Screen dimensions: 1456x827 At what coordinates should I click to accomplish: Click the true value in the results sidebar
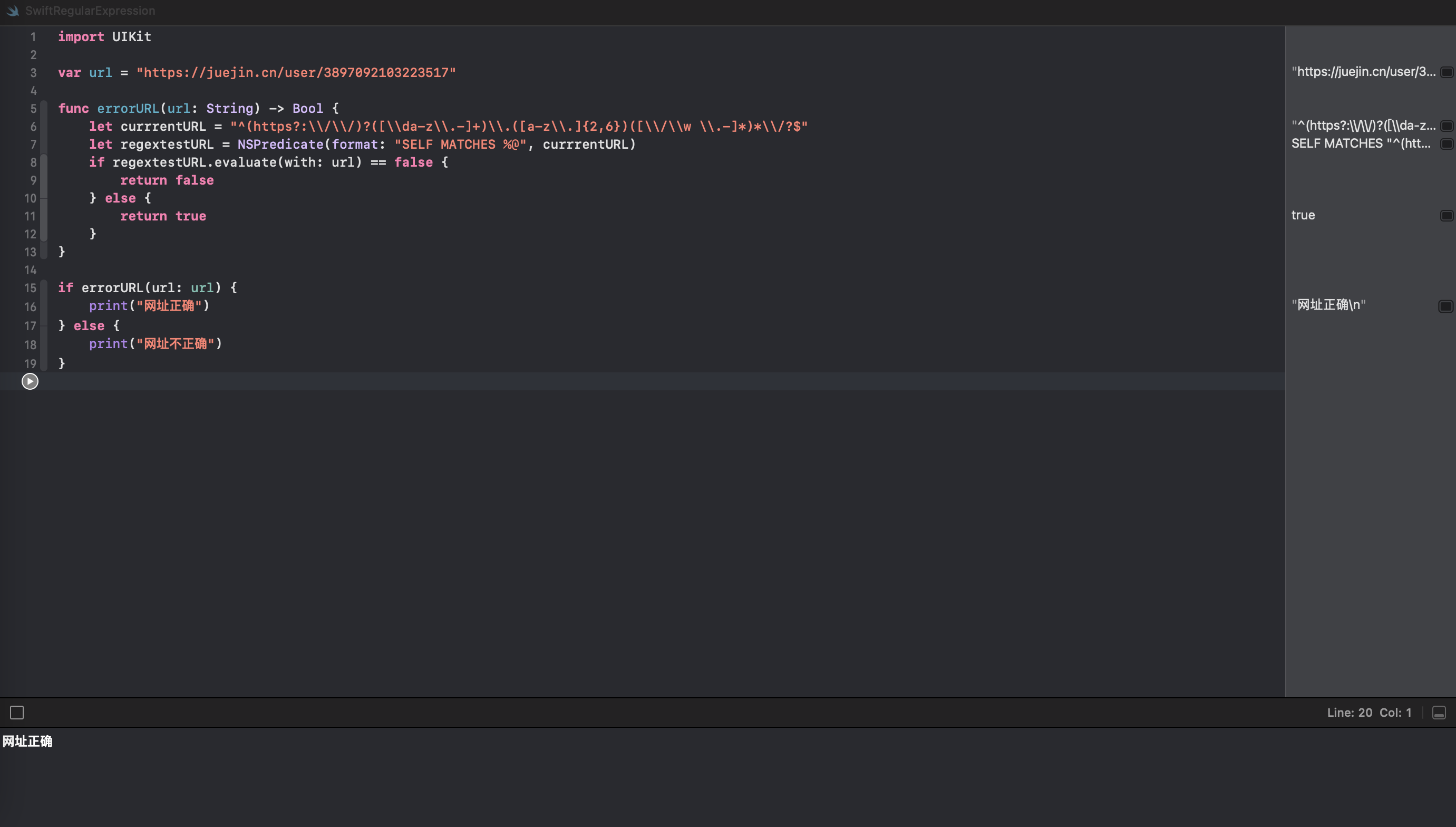coord(1303,215)
